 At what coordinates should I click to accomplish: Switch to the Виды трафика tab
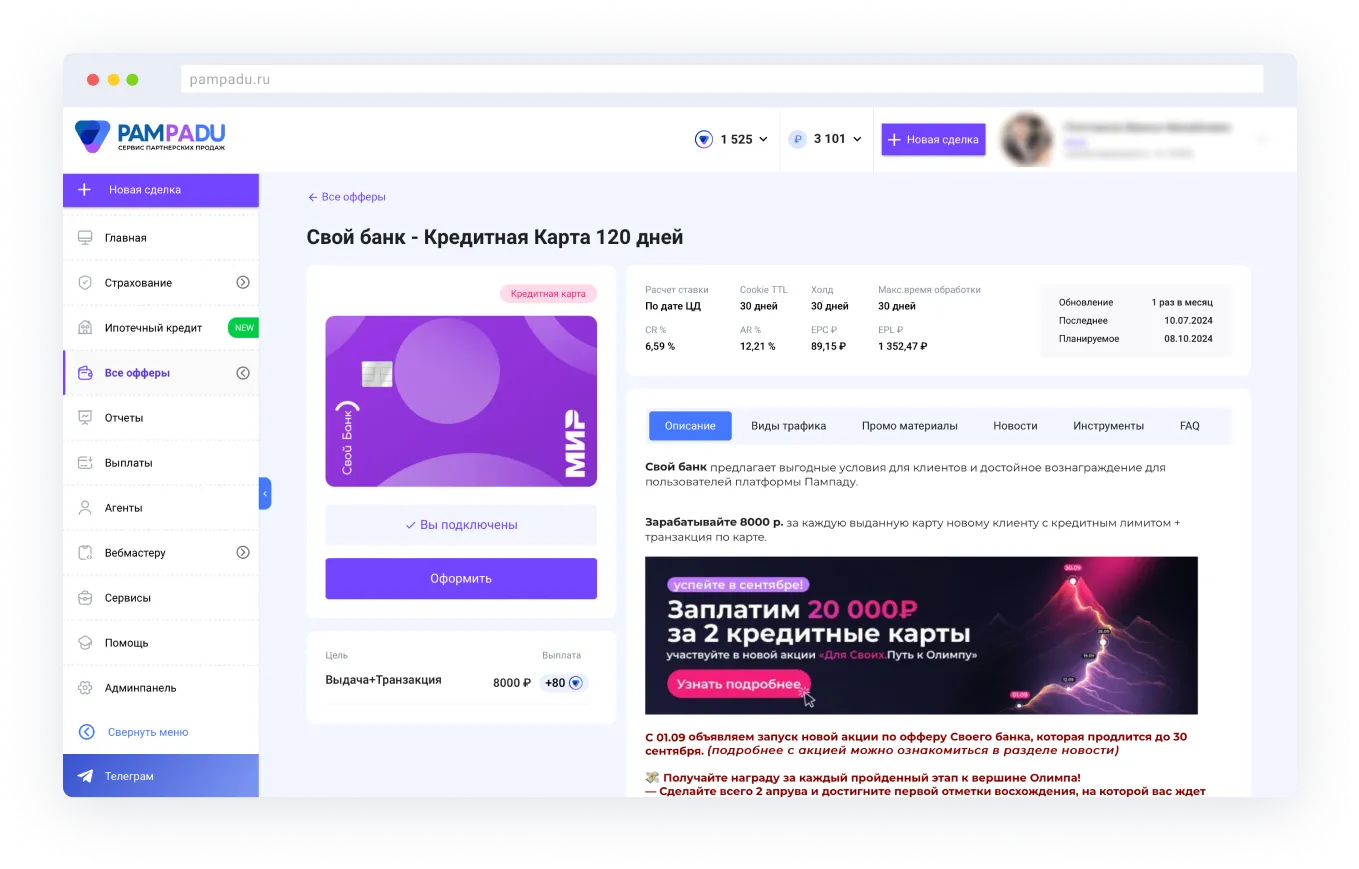[788, 426]
